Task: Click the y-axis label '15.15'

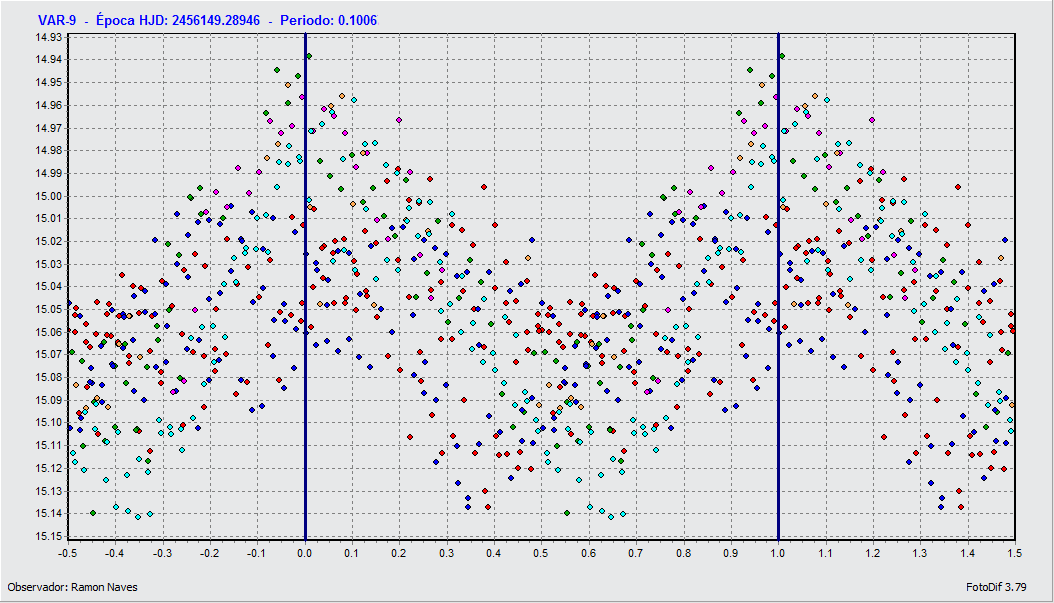Action: tap(48, 536)
